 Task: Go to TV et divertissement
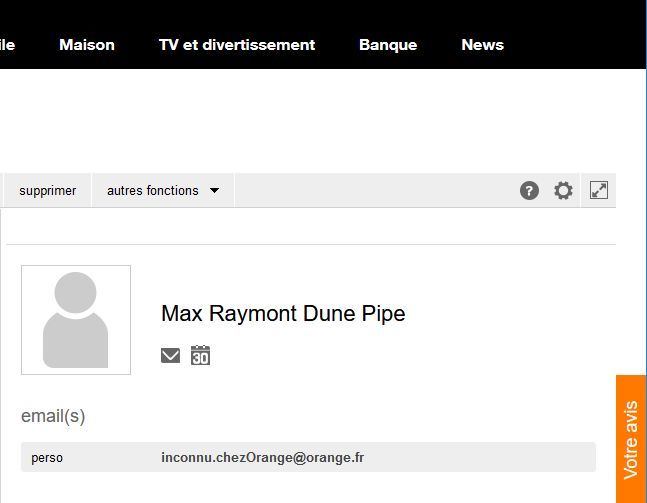(x=237, y=45)
